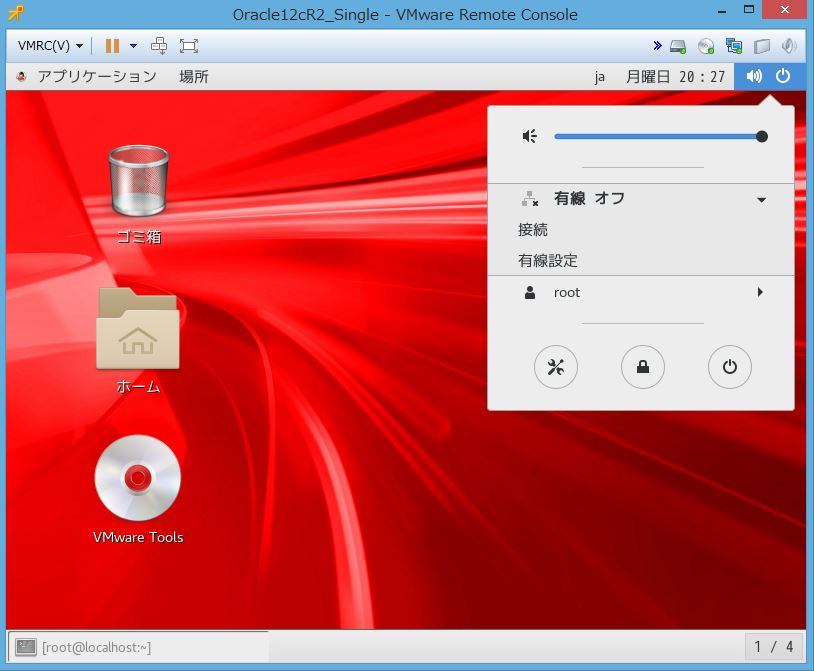
Task: Lock the screen with lock button
Action: pos(643,367)
